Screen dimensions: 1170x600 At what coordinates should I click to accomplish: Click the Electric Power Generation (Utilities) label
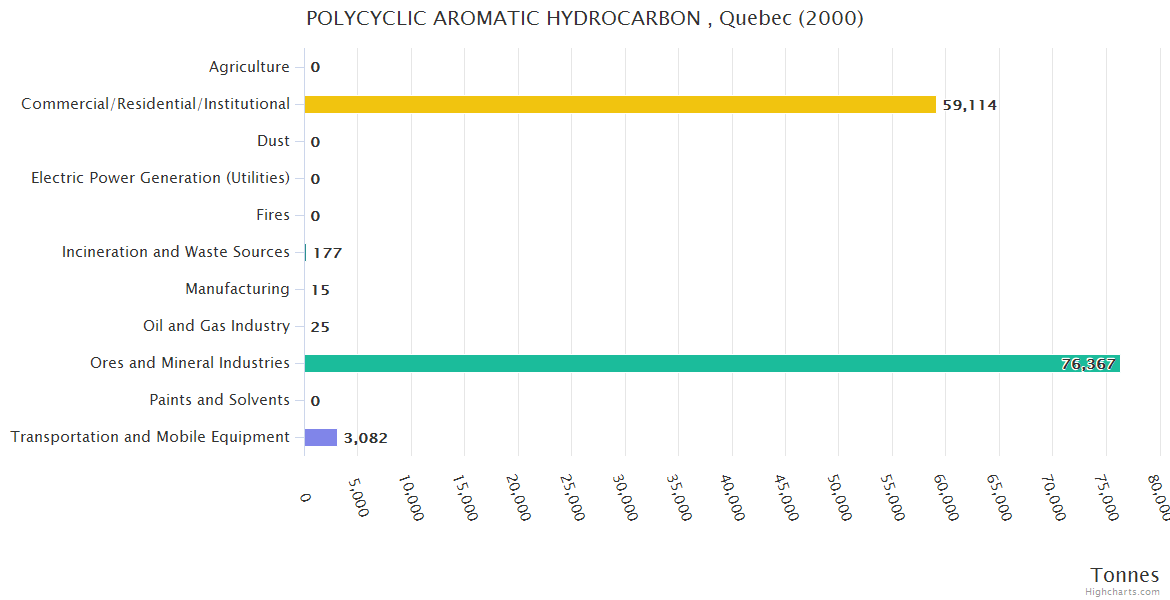click(160, 178)
